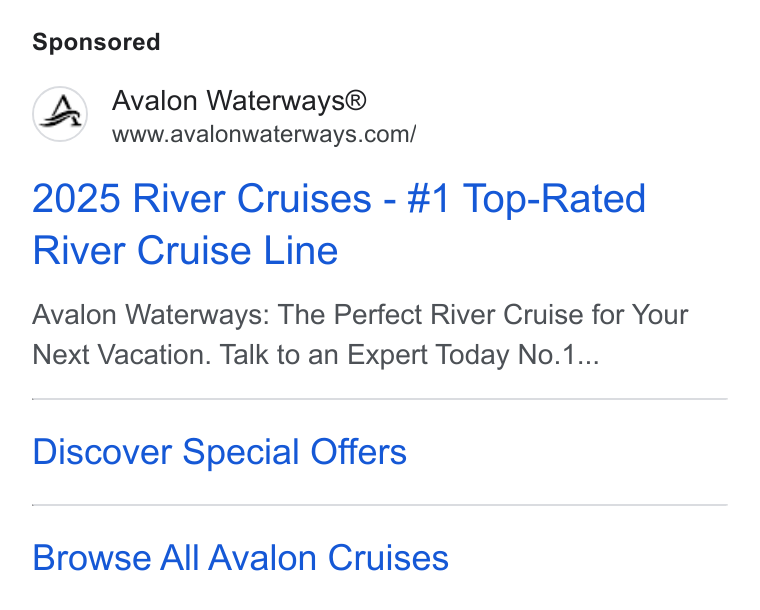Screen dimensions: 760x610
Task: Click the ad description starting 'Avalon Waterways: The Perfect'
Action: [x=360, y=335]
